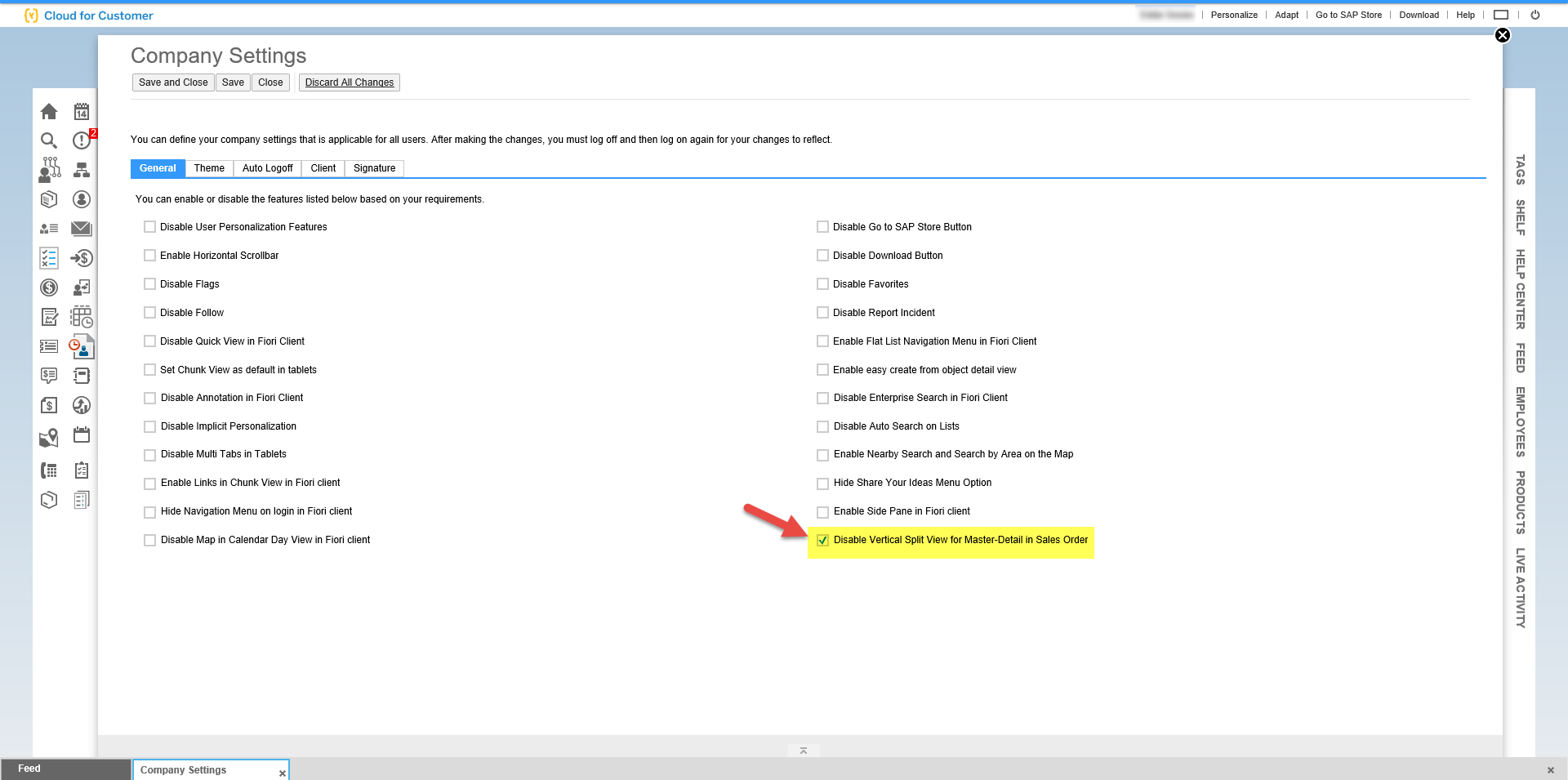Open the Signature tab

coord(375,168)
